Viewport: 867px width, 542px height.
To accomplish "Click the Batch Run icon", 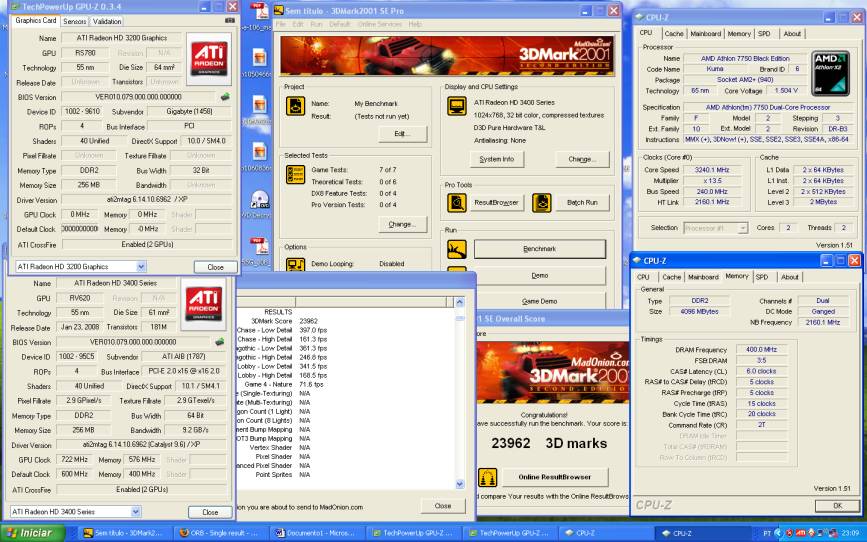I will (x=541, y=203).
